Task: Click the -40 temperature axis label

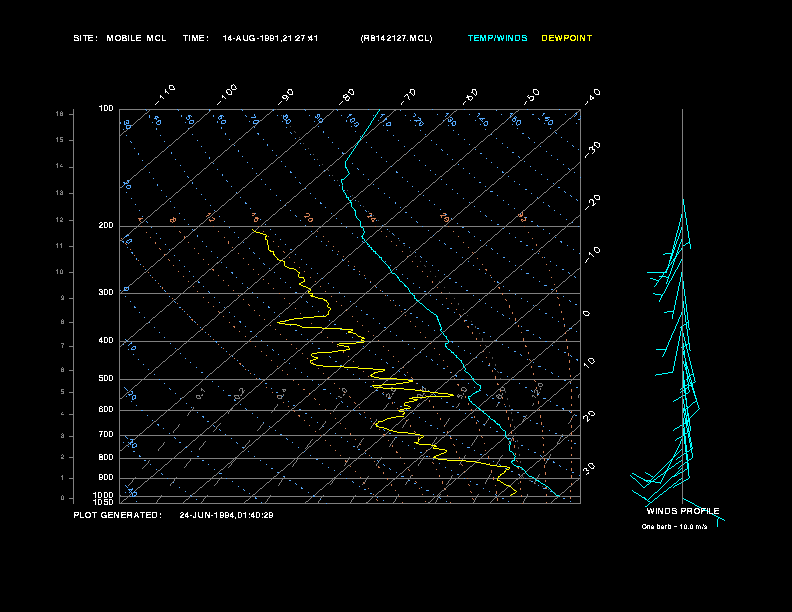Action: (x=593, y=97)
